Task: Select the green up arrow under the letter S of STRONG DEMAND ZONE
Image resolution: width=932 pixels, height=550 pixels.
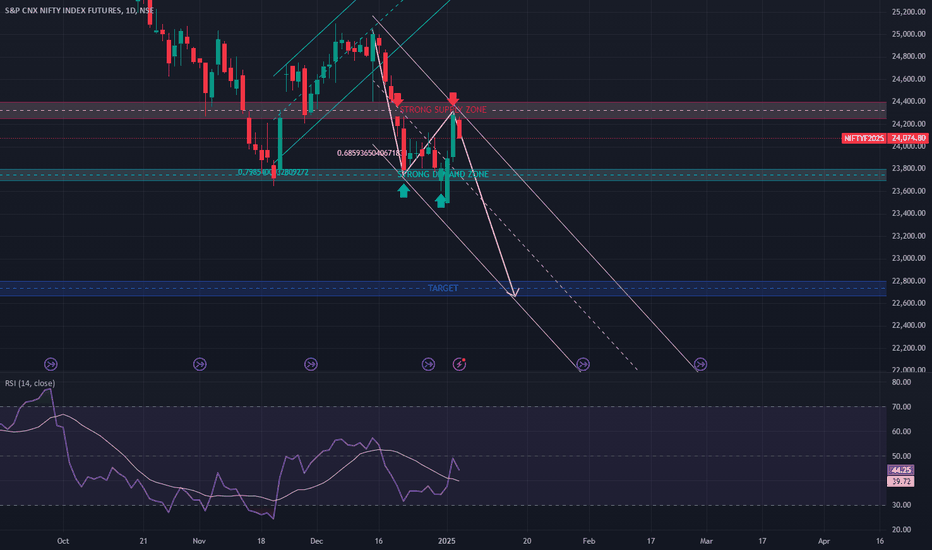Action: click(x=404, y=190)
